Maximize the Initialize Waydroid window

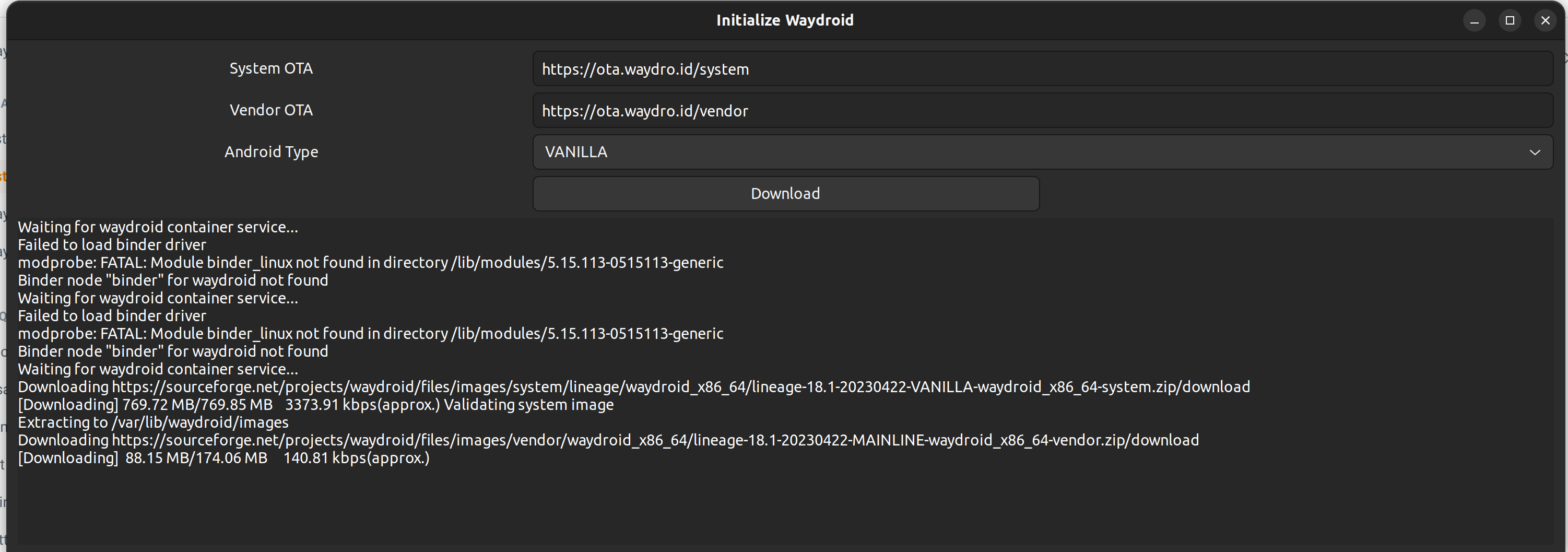click(x=1510, y=20)
